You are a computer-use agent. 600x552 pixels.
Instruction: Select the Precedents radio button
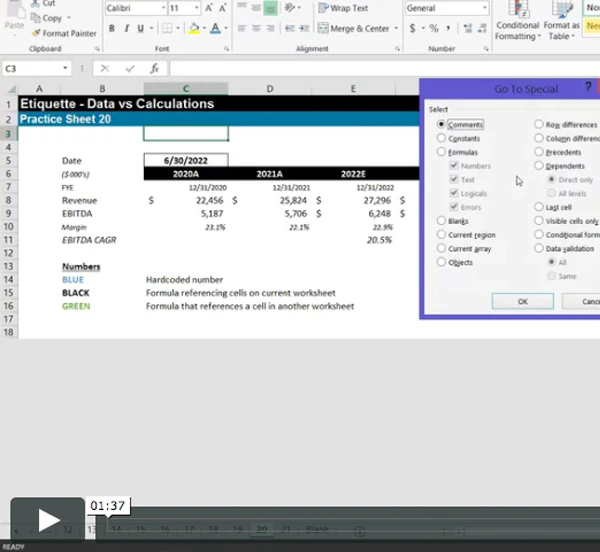(x=539, y=152)
